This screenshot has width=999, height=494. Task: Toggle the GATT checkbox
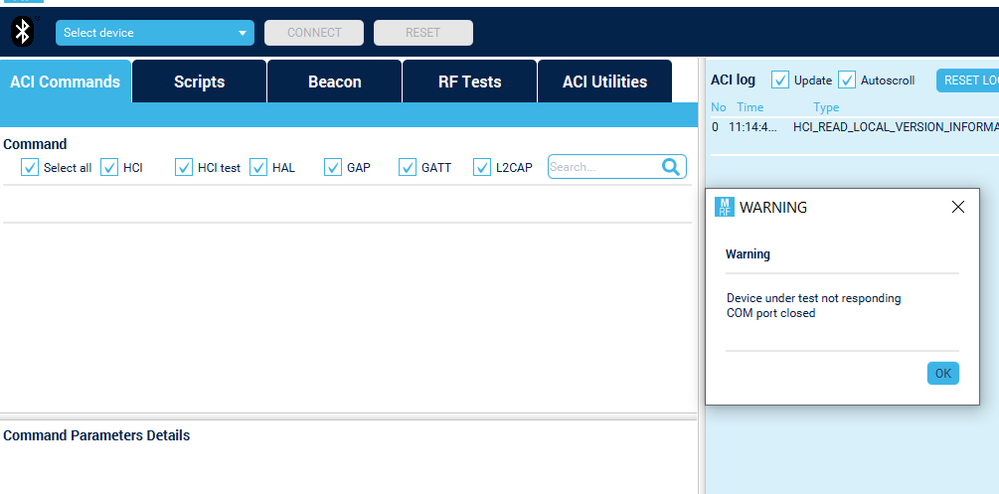tap(408, 168)
